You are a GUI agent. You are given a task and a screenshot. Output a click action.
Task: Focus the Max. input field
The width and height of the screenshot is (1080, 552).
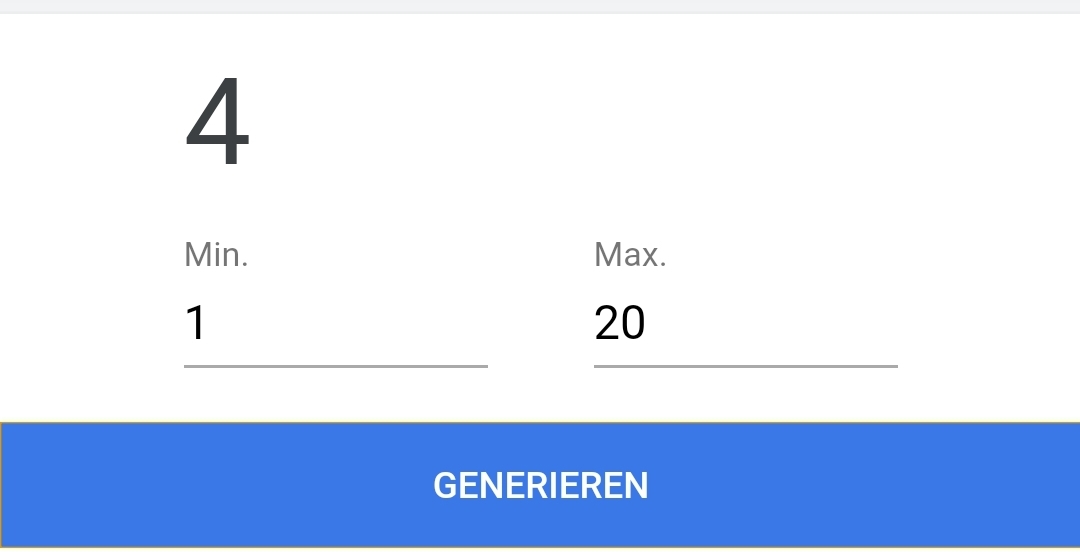click(745, 323)
